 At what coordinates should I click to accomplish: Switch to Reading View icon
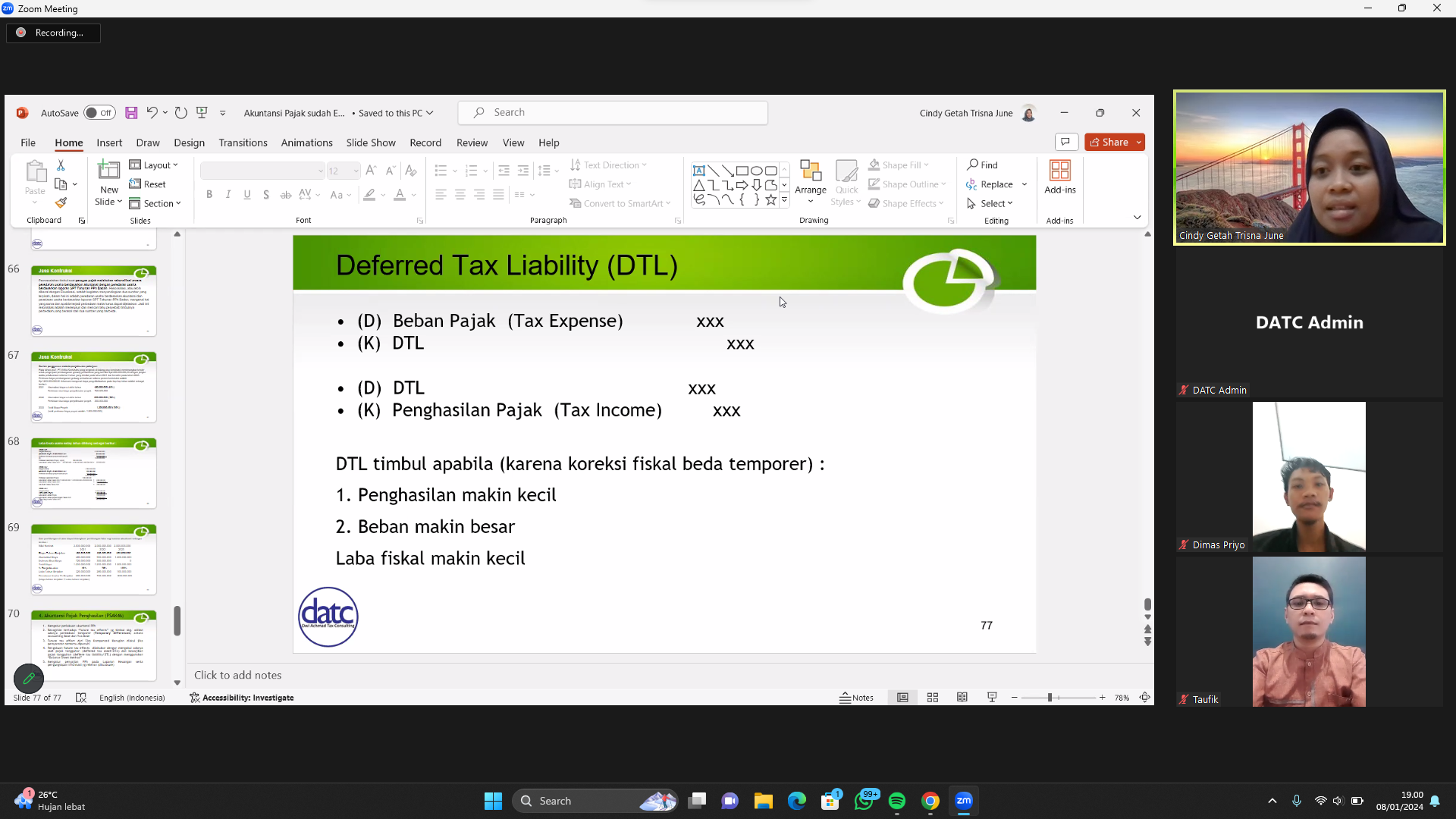click(962, 698)
